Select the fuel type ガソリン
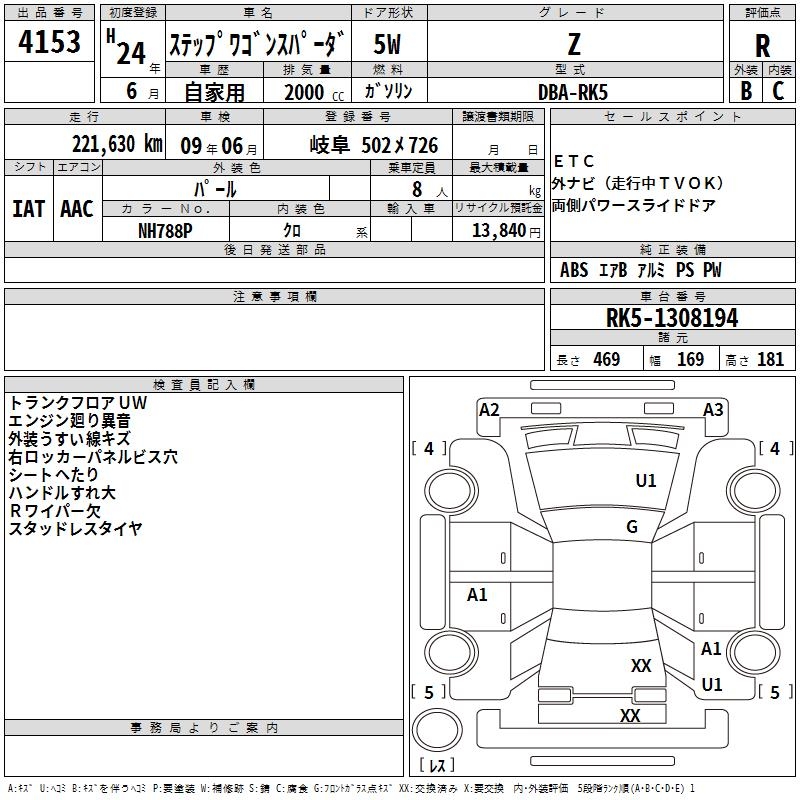This screenshot has width=800, height=800. pos(388,91)
